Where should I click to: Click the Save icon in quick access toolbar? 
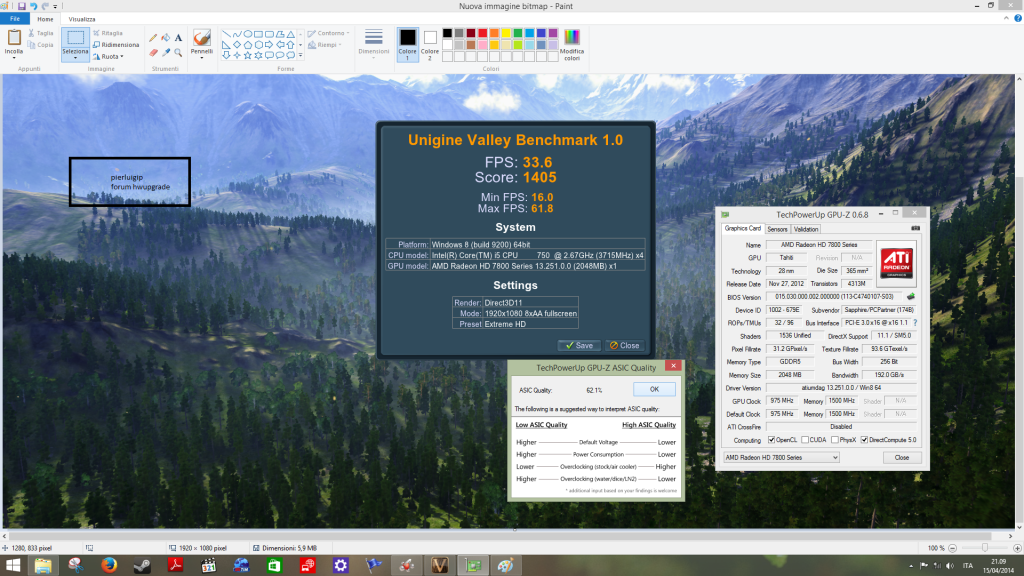22,6
